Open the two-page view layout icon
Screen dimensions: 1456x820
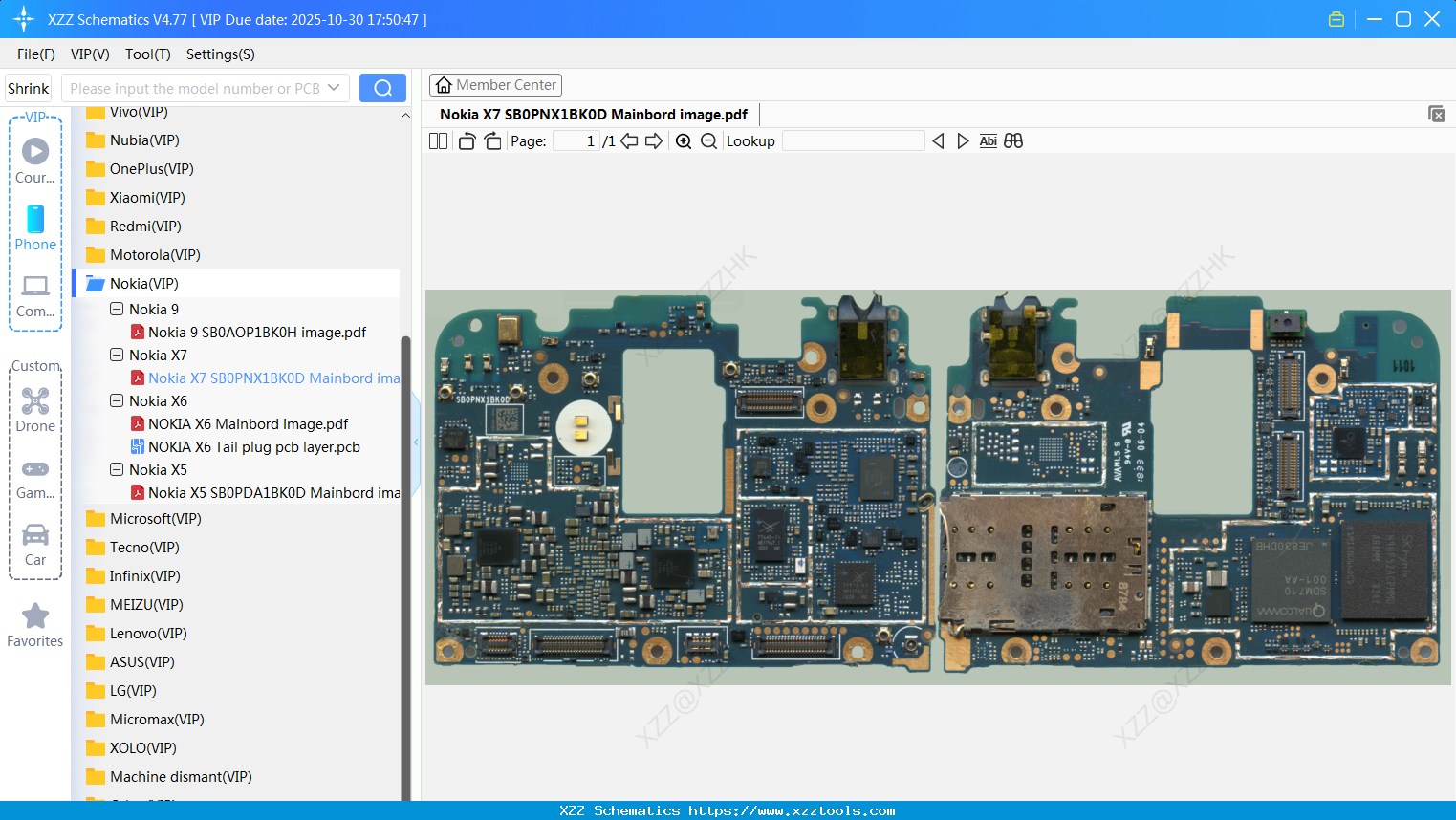tap(438, 140)
